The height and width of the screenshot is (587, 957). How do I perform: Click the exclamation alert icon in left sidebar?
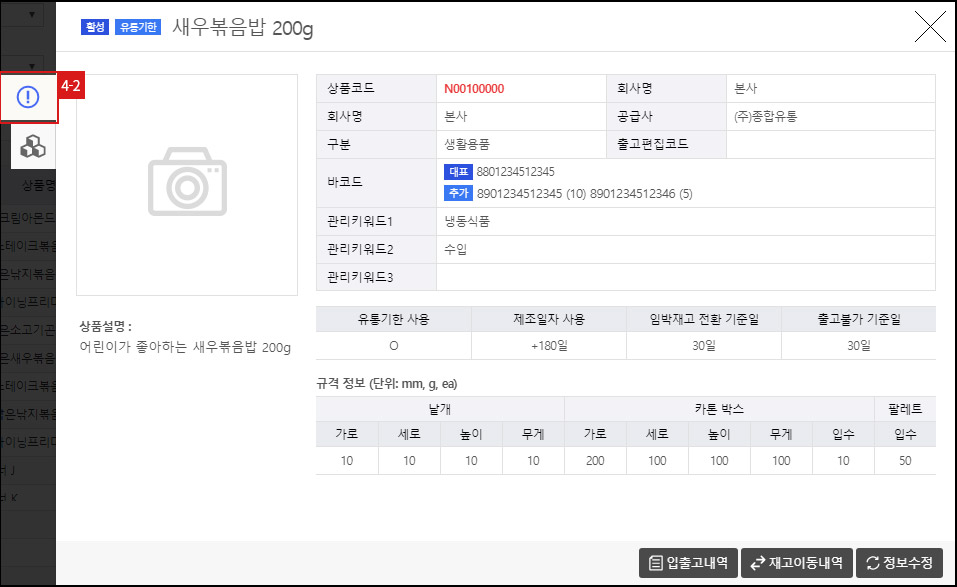pos(30,97)
